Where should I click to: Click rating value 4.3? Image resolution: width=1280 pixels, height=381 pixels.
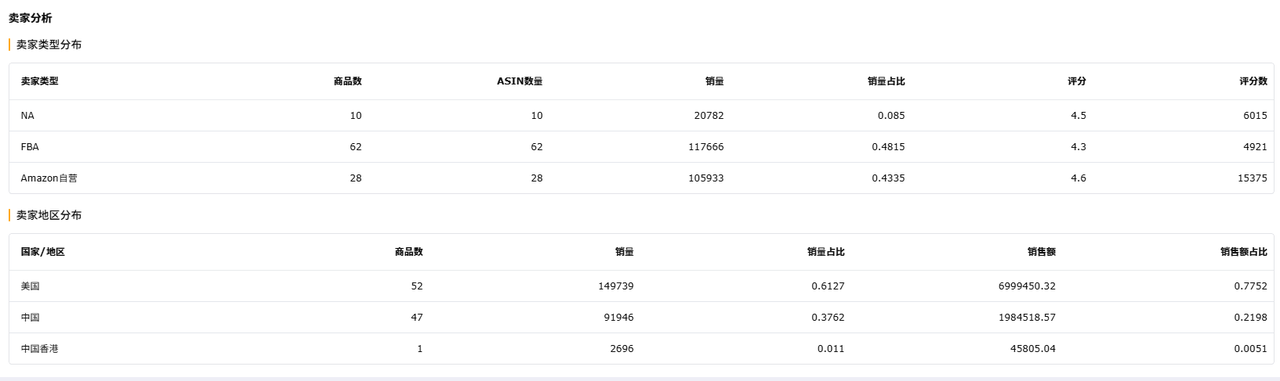(x=1078, y=147)
